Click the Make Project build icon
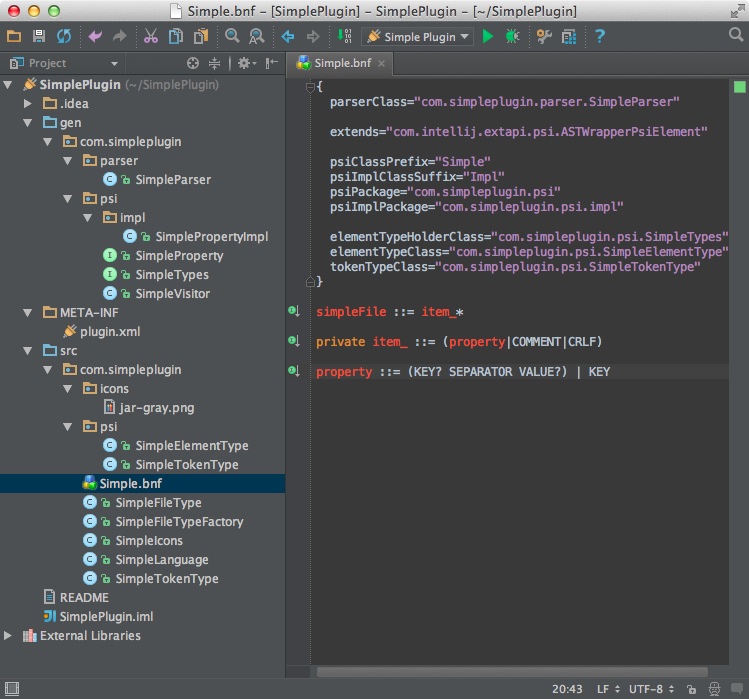This screenshot has height=699, width=749. [345, 37]
